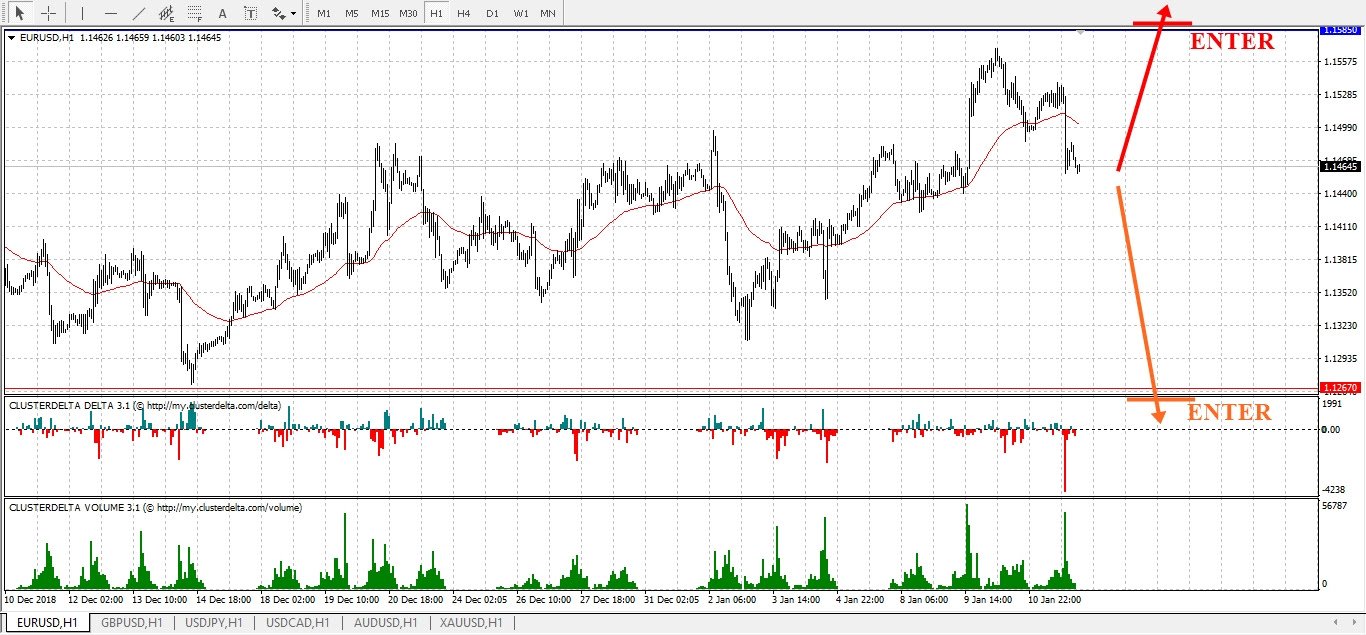Image resolution: width=1366 pixels, height=635 pixels.
Task: Toggle the H1 timeframe button
Action: [436, 14]
